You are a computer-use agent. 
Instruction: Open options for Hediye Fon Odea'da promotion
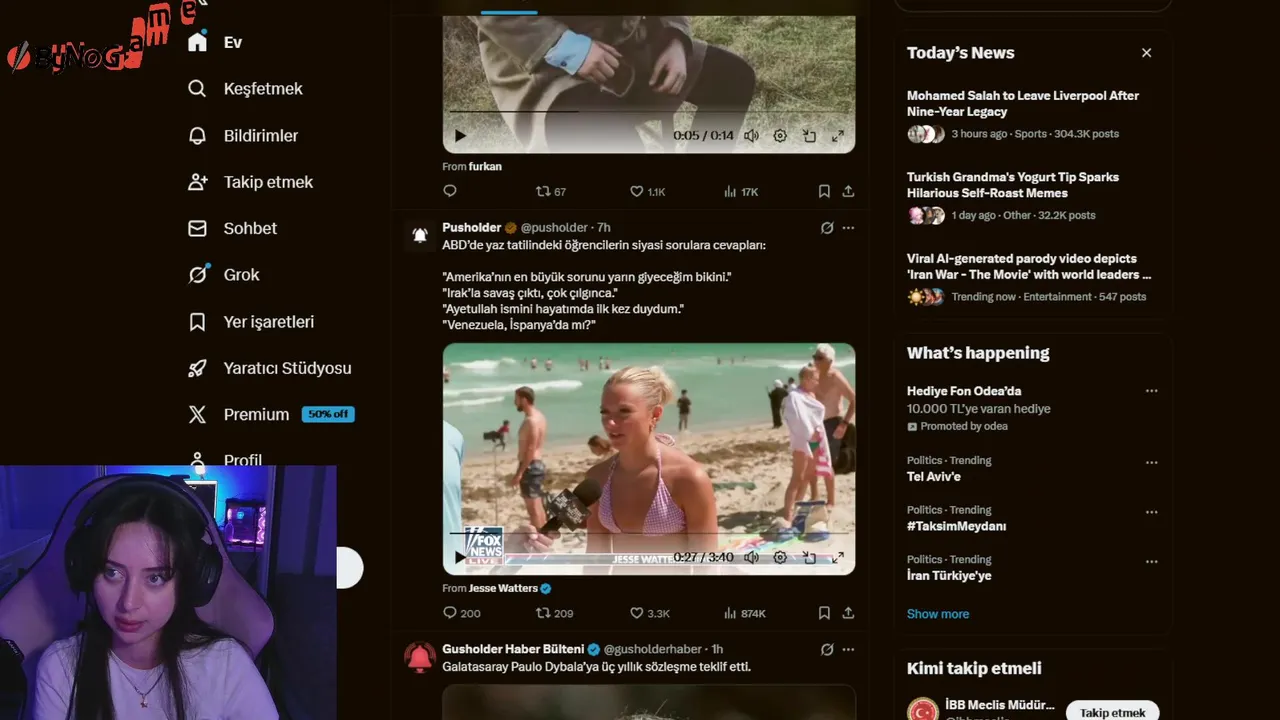coord(1151,391)
